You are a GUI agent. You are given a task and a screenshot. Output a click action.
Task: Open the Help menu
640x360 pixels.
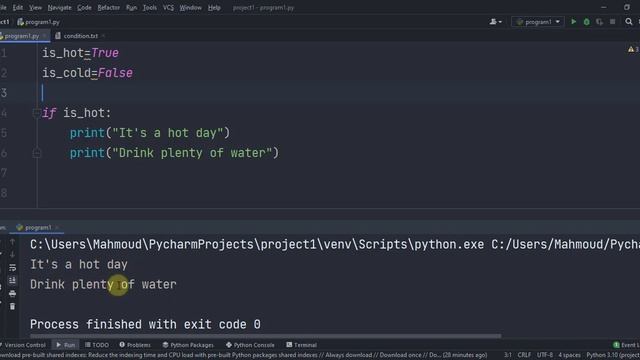pos(214,7)
